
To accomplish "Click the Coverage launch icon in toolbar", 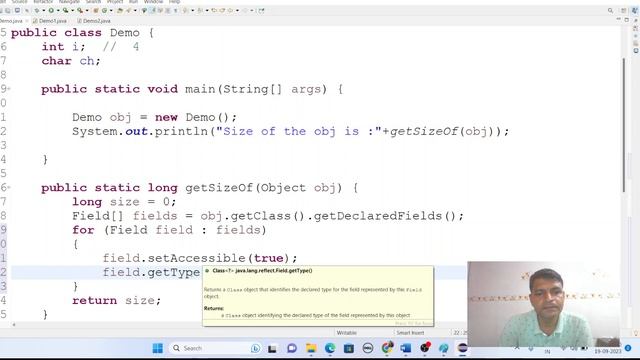I will (65, 10).
